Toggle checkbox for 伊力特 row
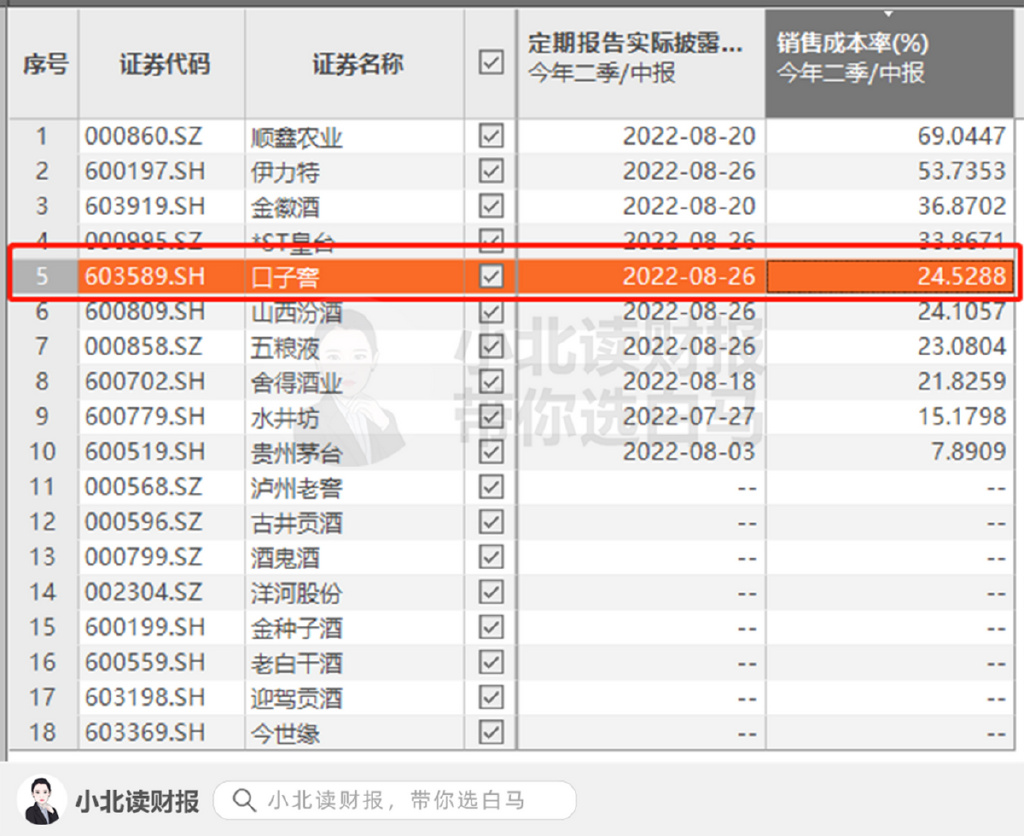This screenshot has width=1024, height=836. tap(491, 171)
